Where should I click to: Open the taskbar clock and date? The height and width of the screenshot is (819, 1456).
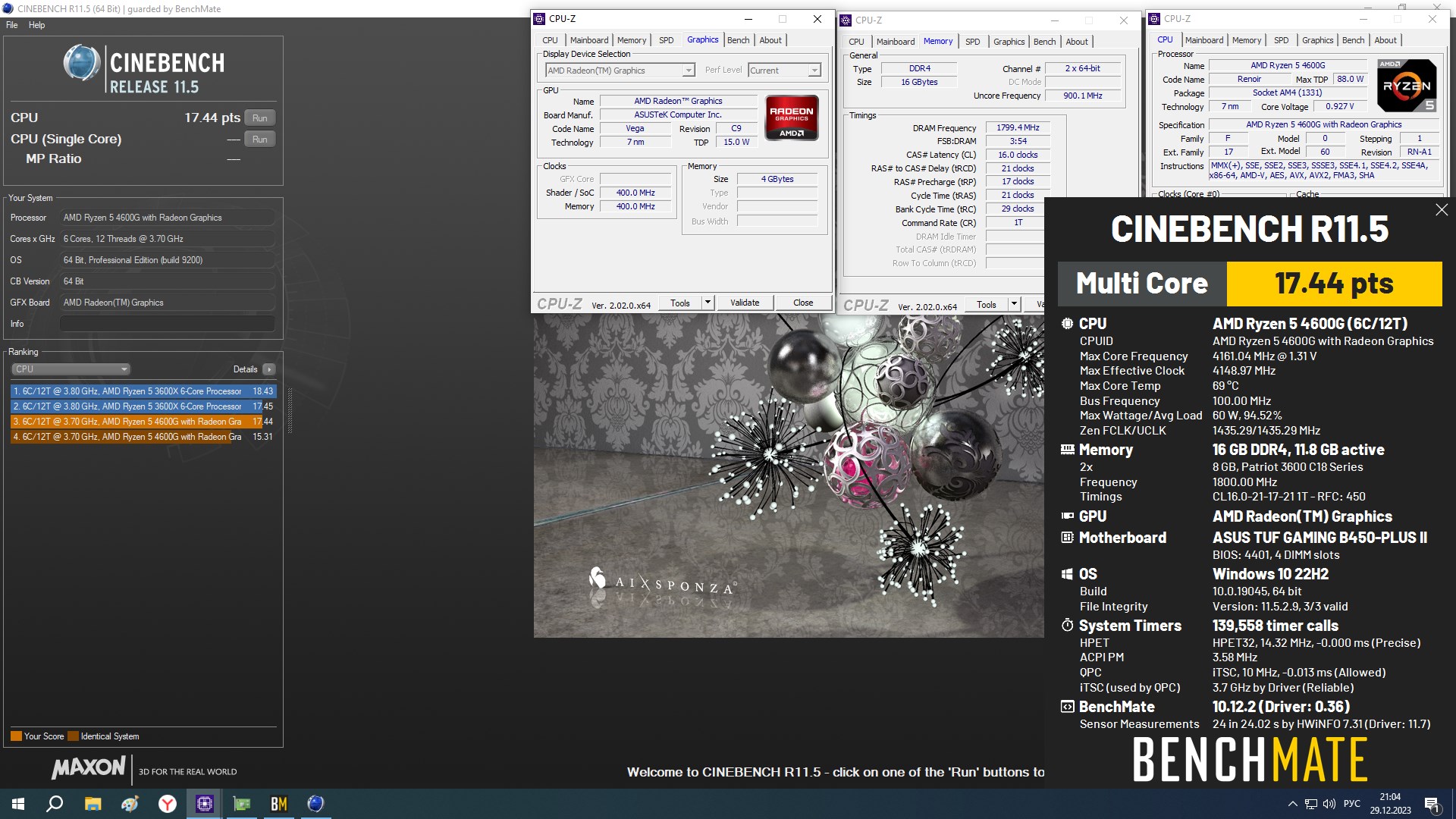(x=1390, y=804)
